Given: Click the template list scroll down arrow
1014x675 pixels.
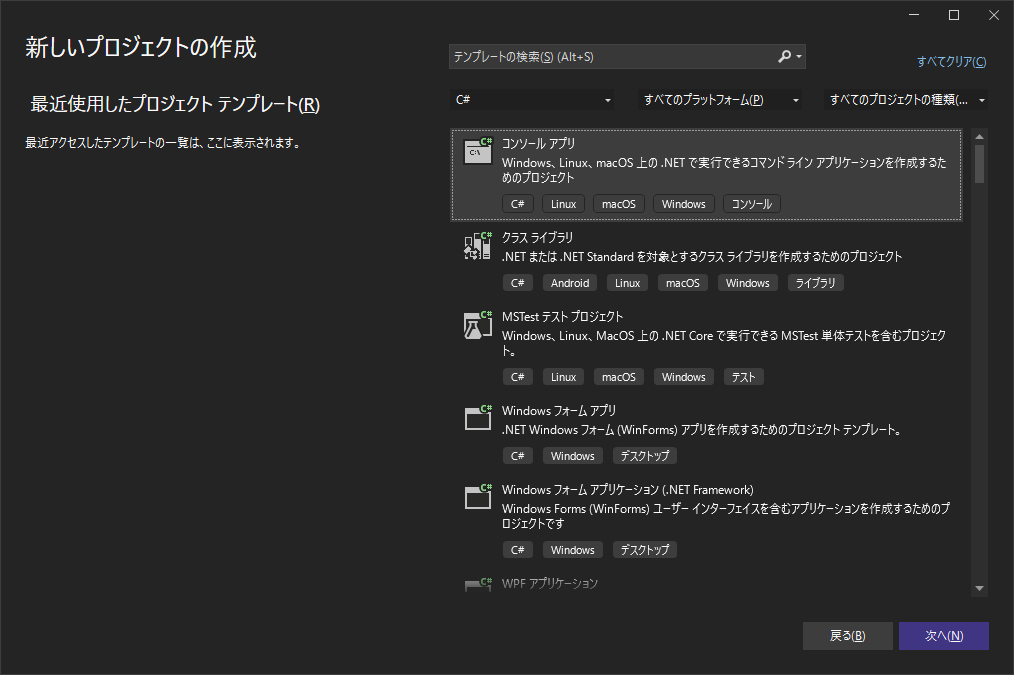Looking at the screenshot, I should pyautogui.click(x=979, y=588).
